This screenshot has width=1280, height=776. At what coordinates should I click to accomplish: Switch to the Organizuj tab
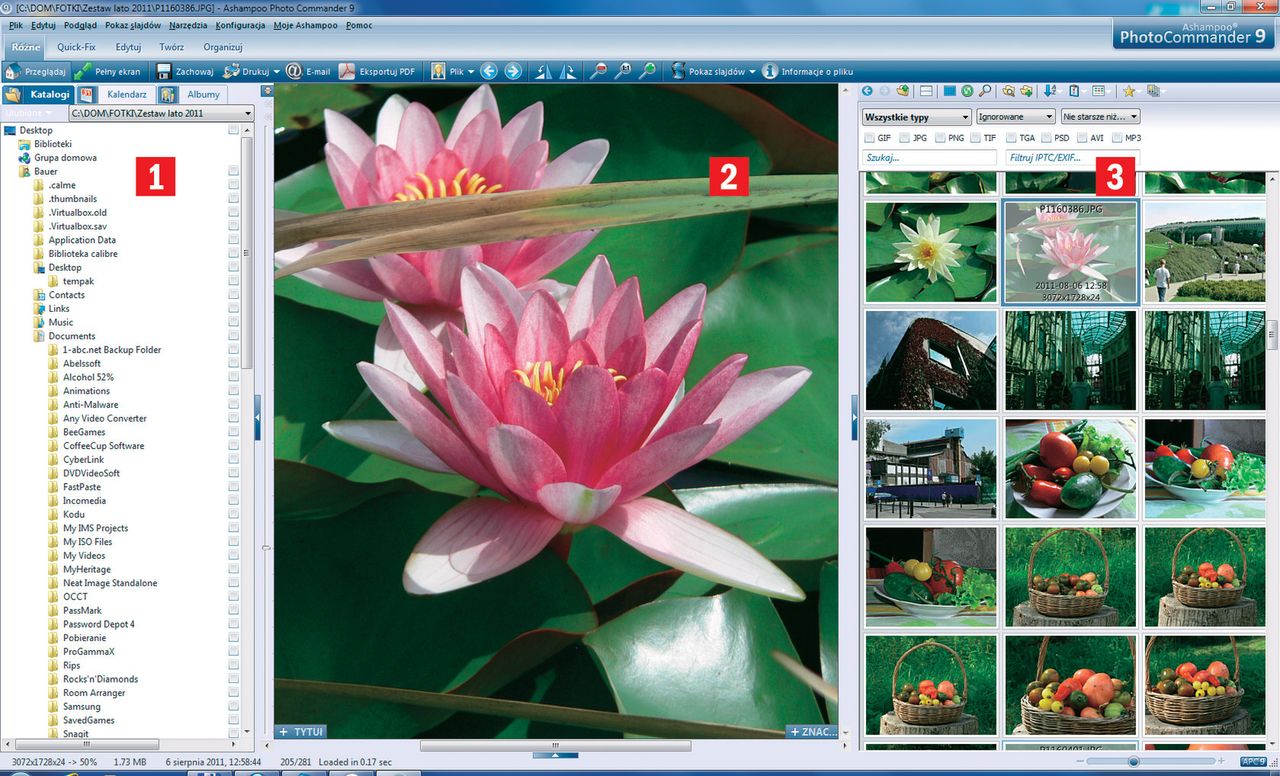coord(223,47)
